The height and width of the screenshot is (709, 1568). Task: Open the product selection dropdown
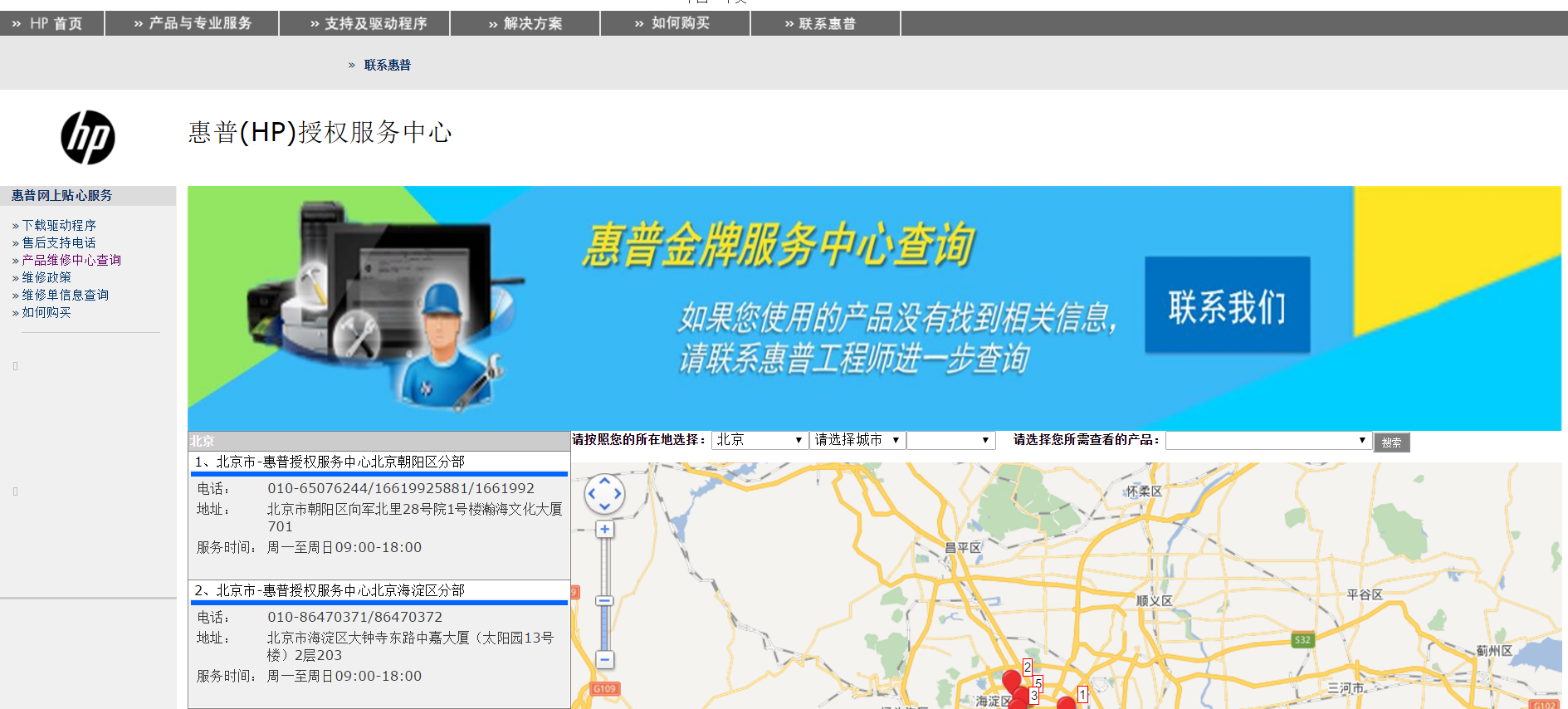click(x=1268, y=440)
